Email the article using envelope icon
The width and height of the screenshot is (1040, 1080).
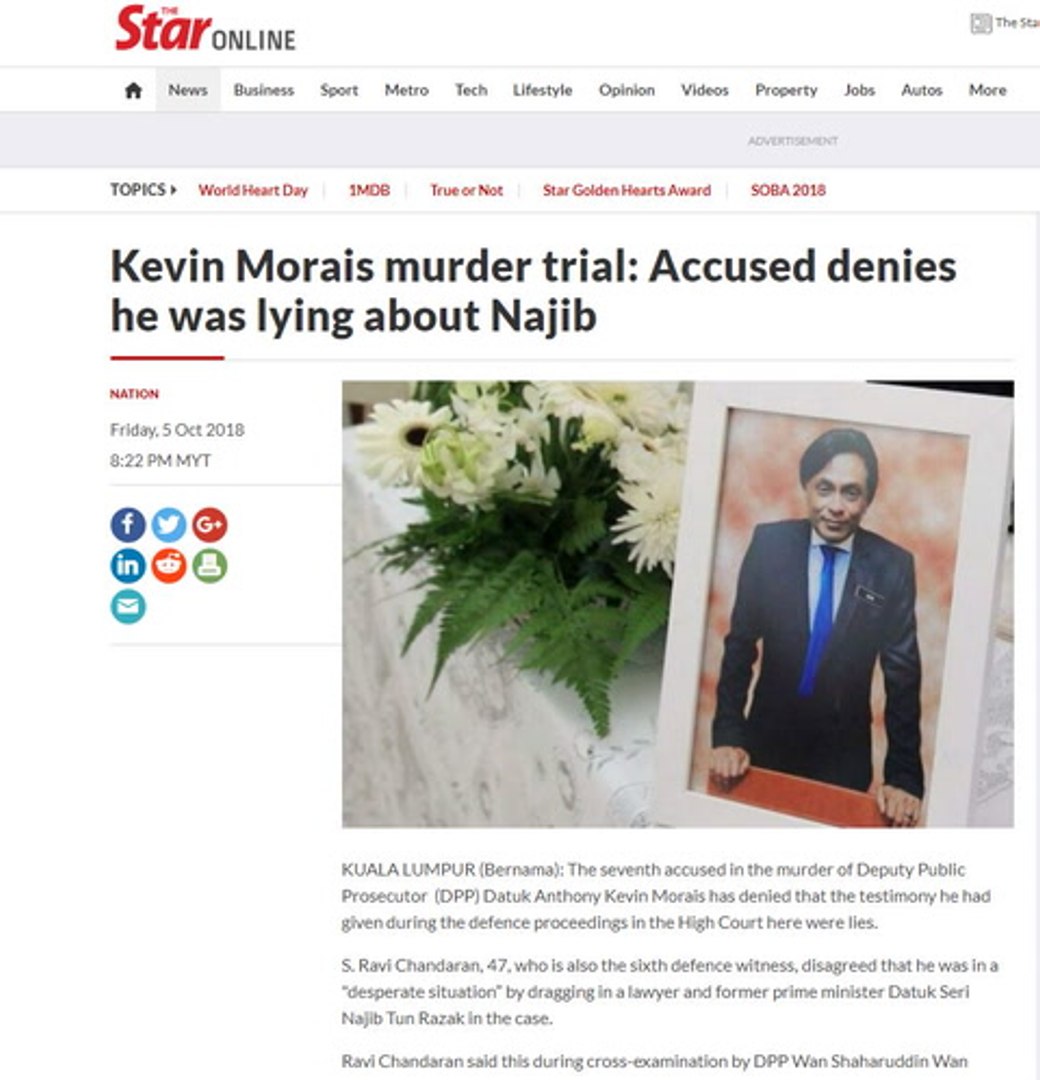point(128,606)
